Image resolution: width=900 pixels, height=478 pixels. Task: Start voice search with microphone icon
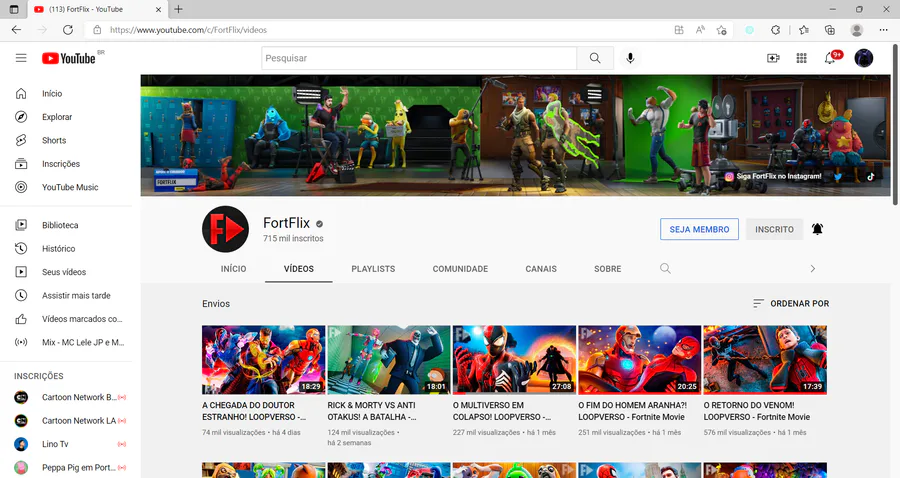tap(630, 58)
